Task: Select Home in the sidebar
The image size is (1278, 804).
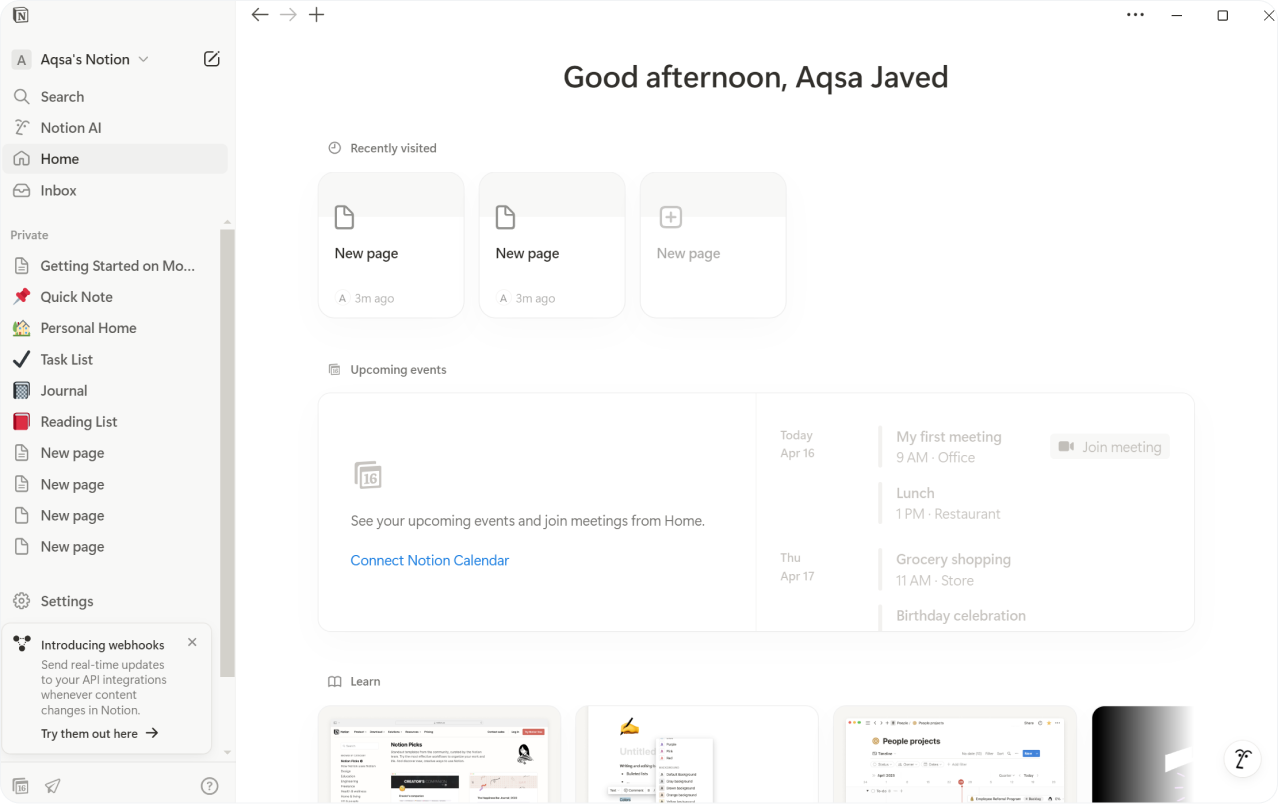Action: coord(116,159)
